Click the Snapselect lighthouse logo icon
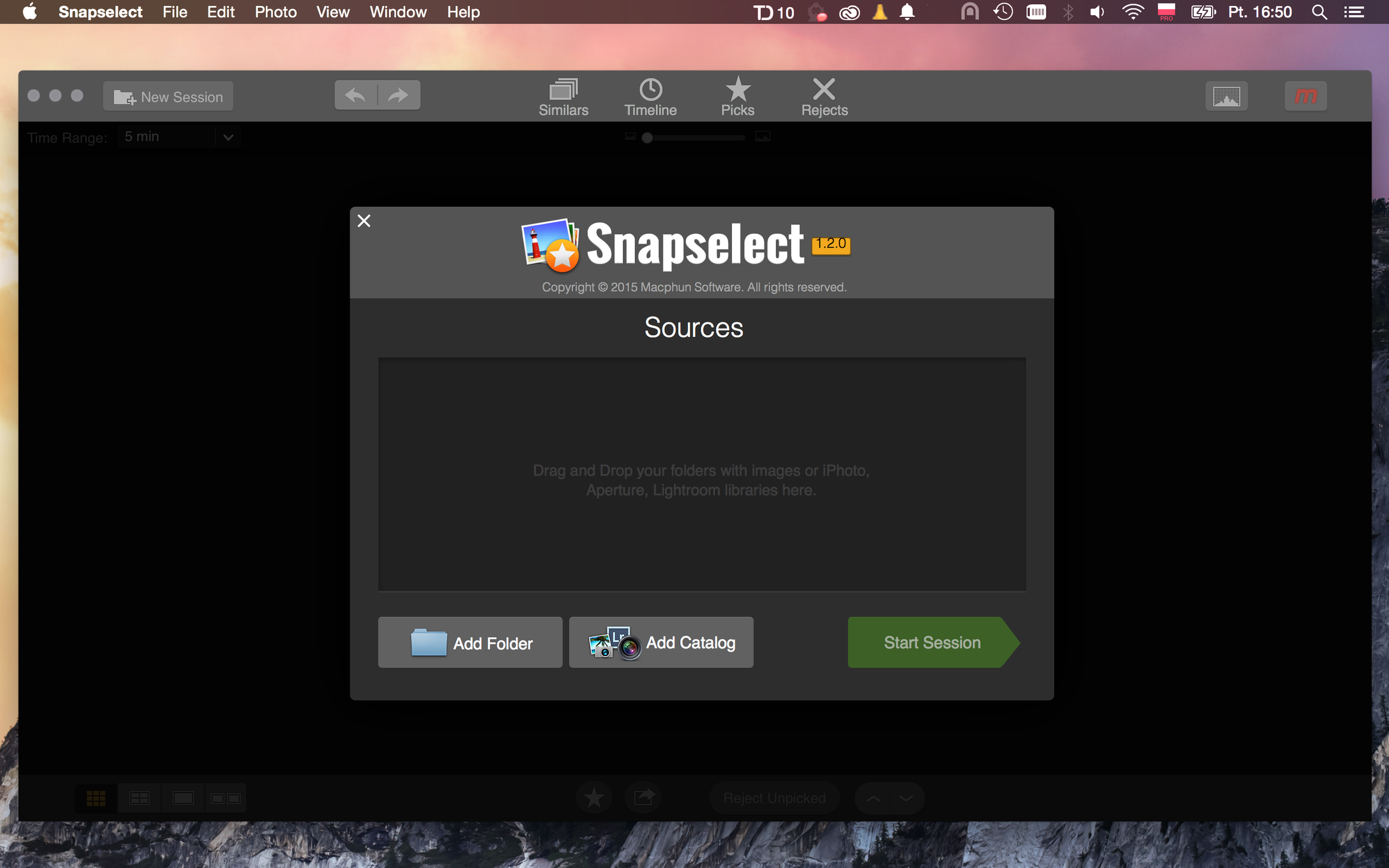 click(550, 244)
